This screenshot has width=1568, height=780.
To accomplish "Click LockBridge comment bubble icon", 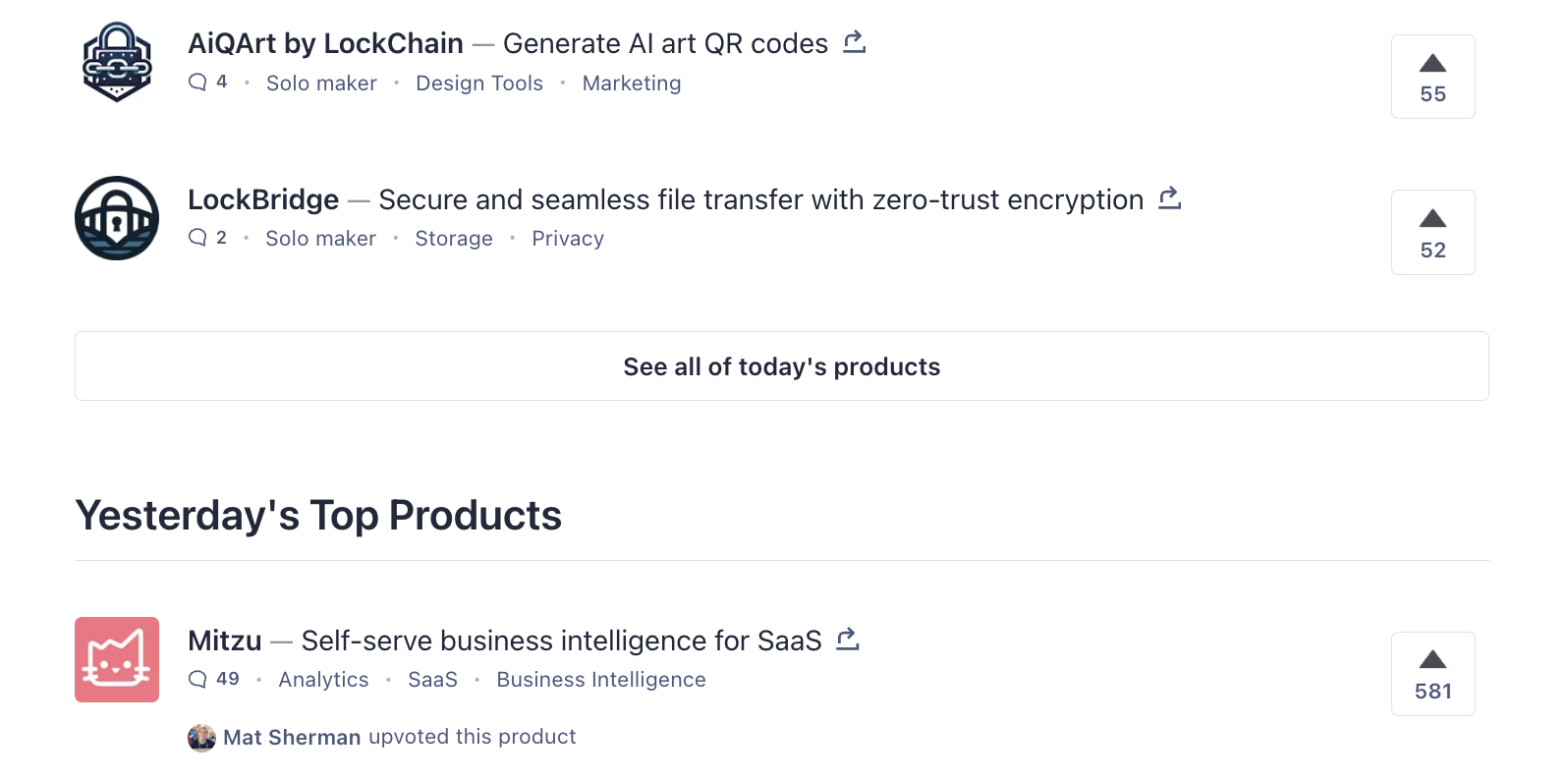I will [197, 238].
